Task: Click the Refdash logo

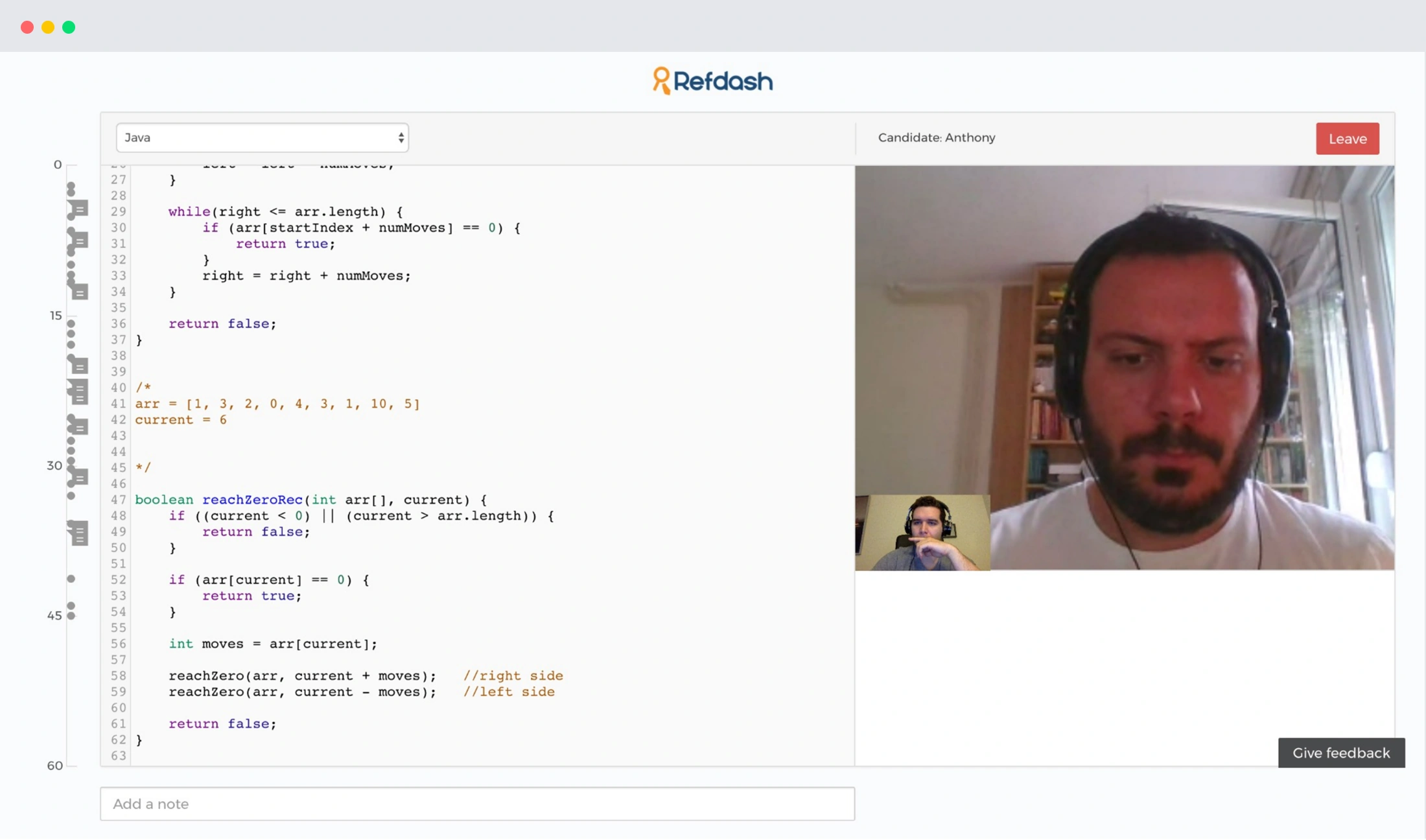Action: [712, 81]
